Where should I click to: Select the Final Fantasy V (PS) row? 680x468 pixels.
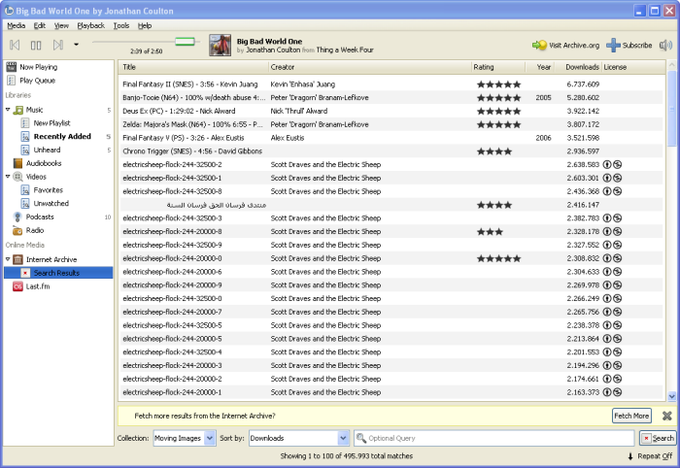click(x=391, y=138)
